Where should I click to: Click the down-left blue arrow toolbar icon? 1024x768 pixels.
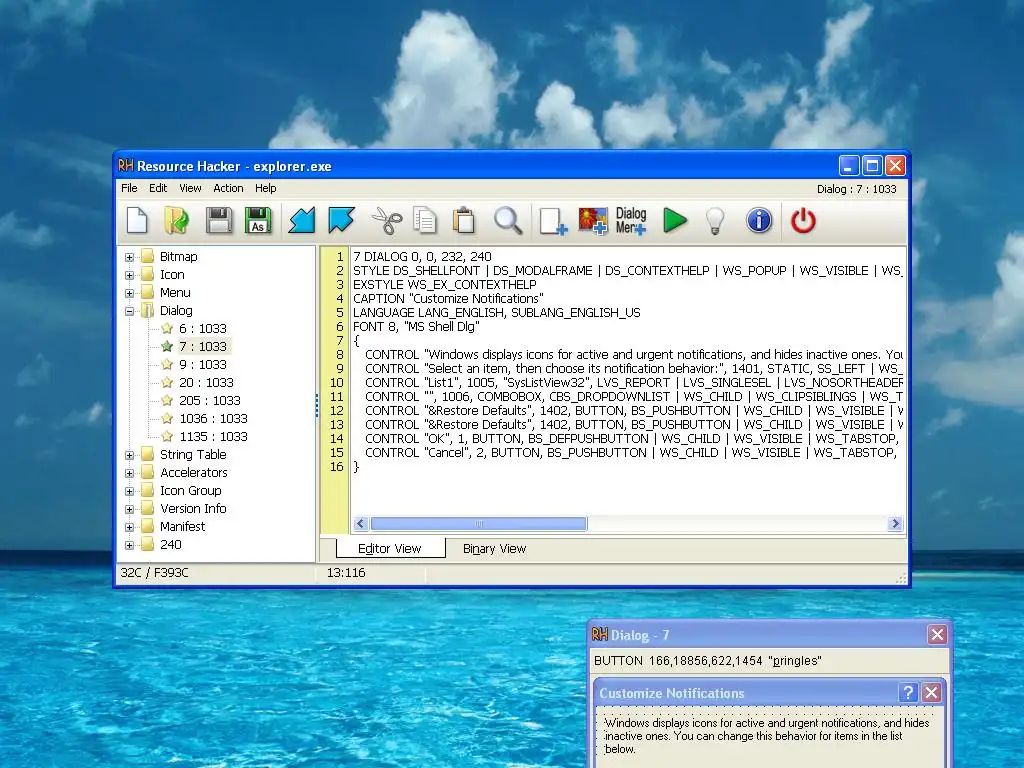coord(302,221)
